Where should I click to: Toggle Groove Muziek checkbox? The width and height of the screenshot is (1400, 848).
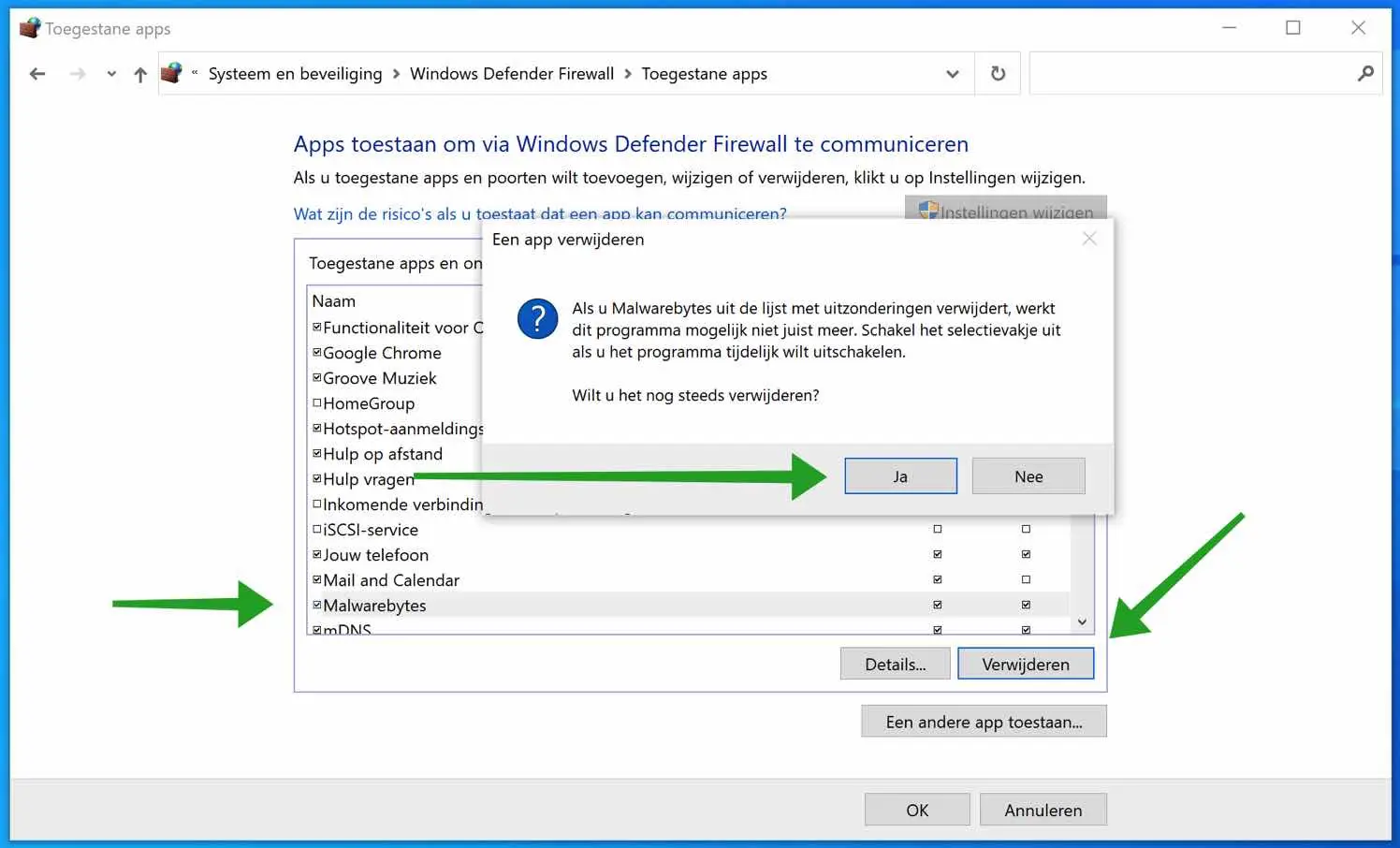click(x=316, y=377)
